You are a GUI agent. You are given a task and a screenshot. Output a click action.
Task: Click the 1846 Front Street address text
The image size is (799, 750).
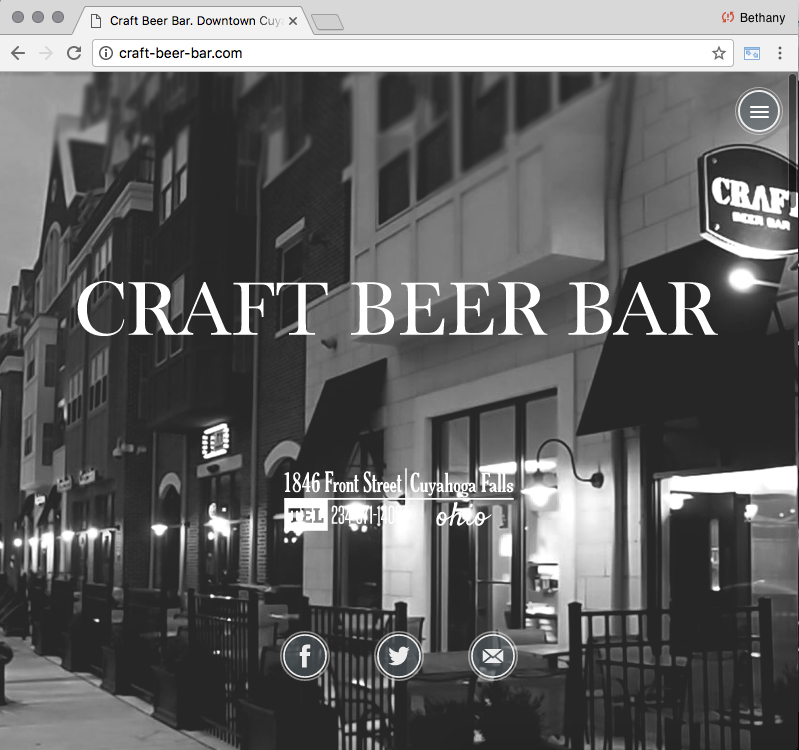[x=343, y=483]
